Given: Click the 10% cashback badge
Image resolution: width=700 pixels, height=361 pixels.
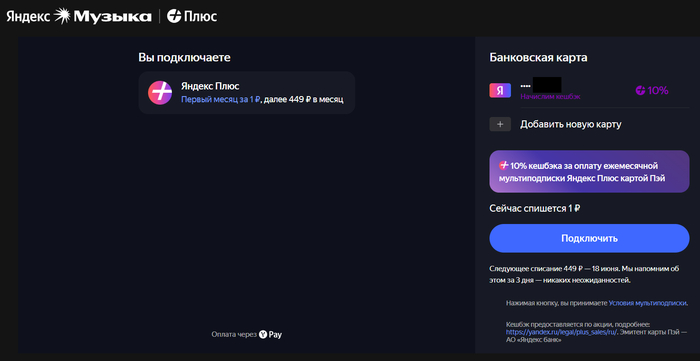Looking at the screenshot, I should (652, 91).
